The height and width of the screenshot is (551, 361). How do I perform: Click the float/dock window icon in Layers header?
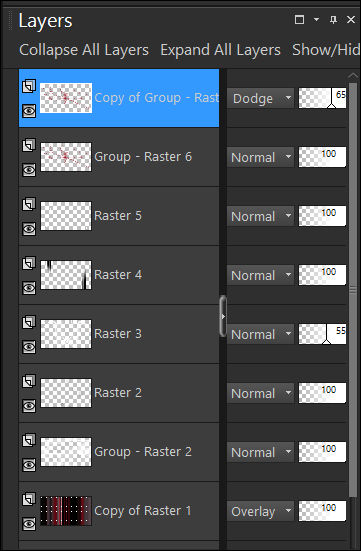[x=299, y=20]
